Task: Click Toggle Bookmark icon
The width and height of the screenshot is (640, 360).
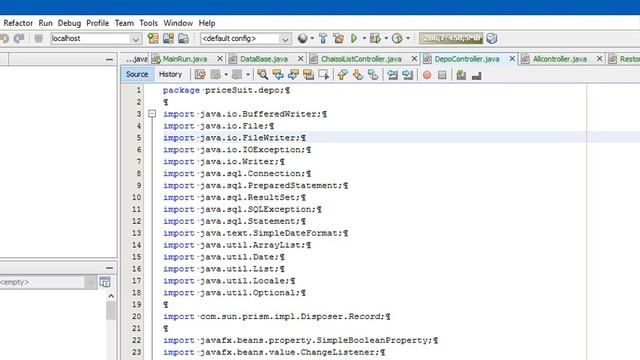Action: click(373, 74)
